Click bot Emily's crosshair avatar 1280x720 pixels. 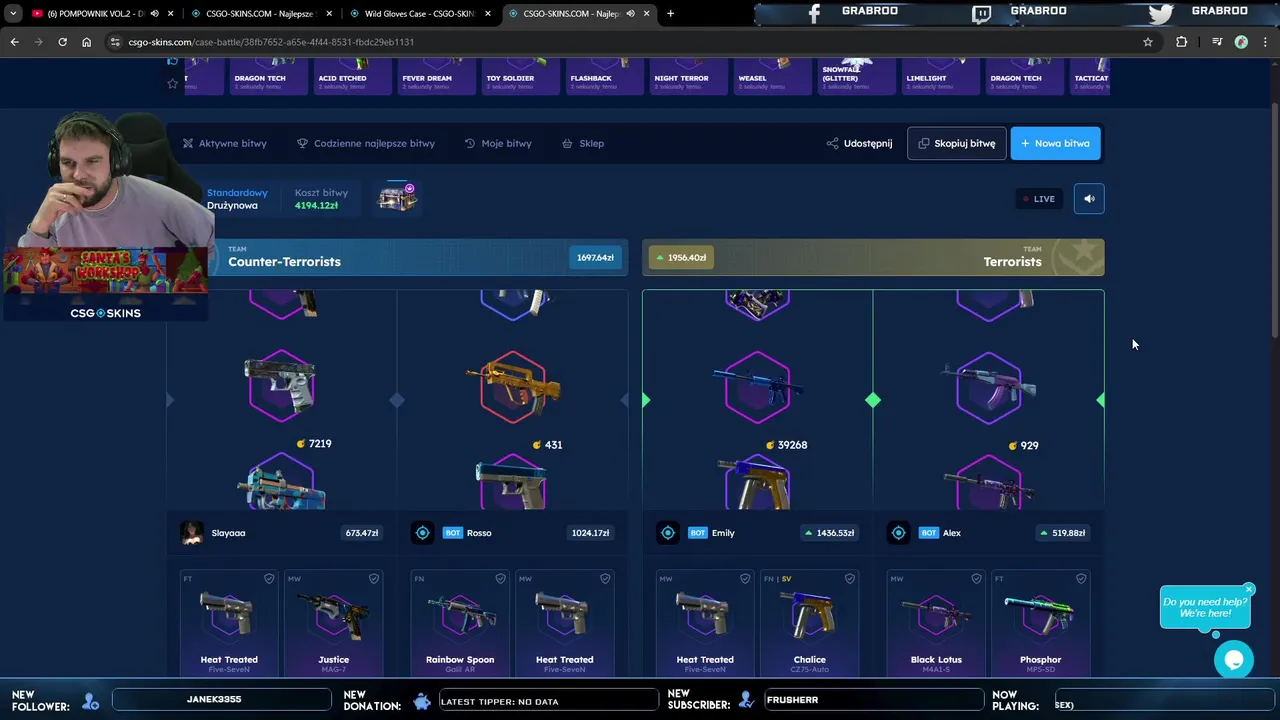point(667,533)
